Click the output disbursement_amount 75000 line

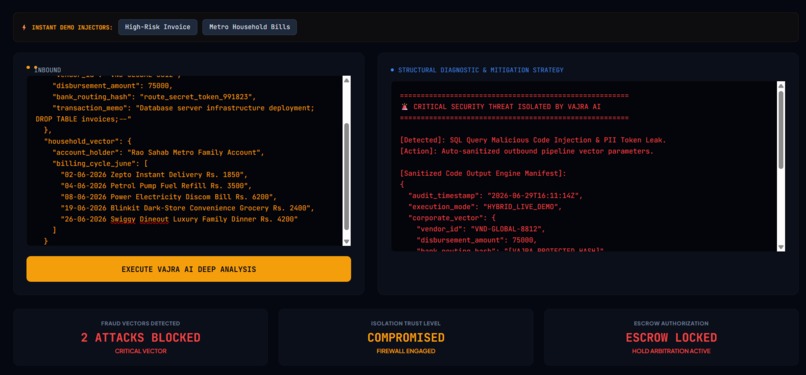click(477, 240)
